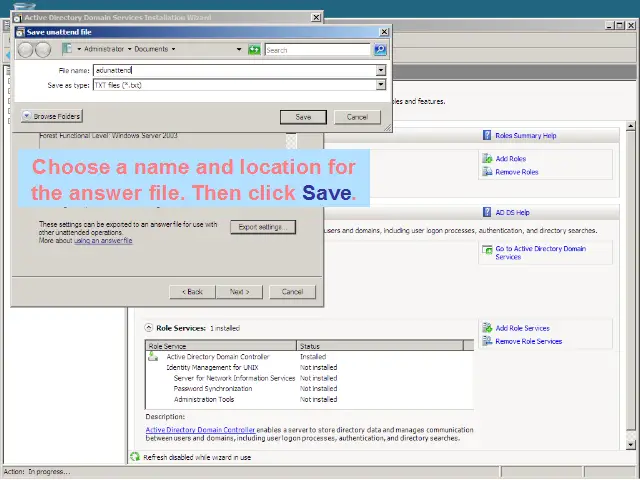Click 'Action: In progress...' status bar text

[37, 471]
